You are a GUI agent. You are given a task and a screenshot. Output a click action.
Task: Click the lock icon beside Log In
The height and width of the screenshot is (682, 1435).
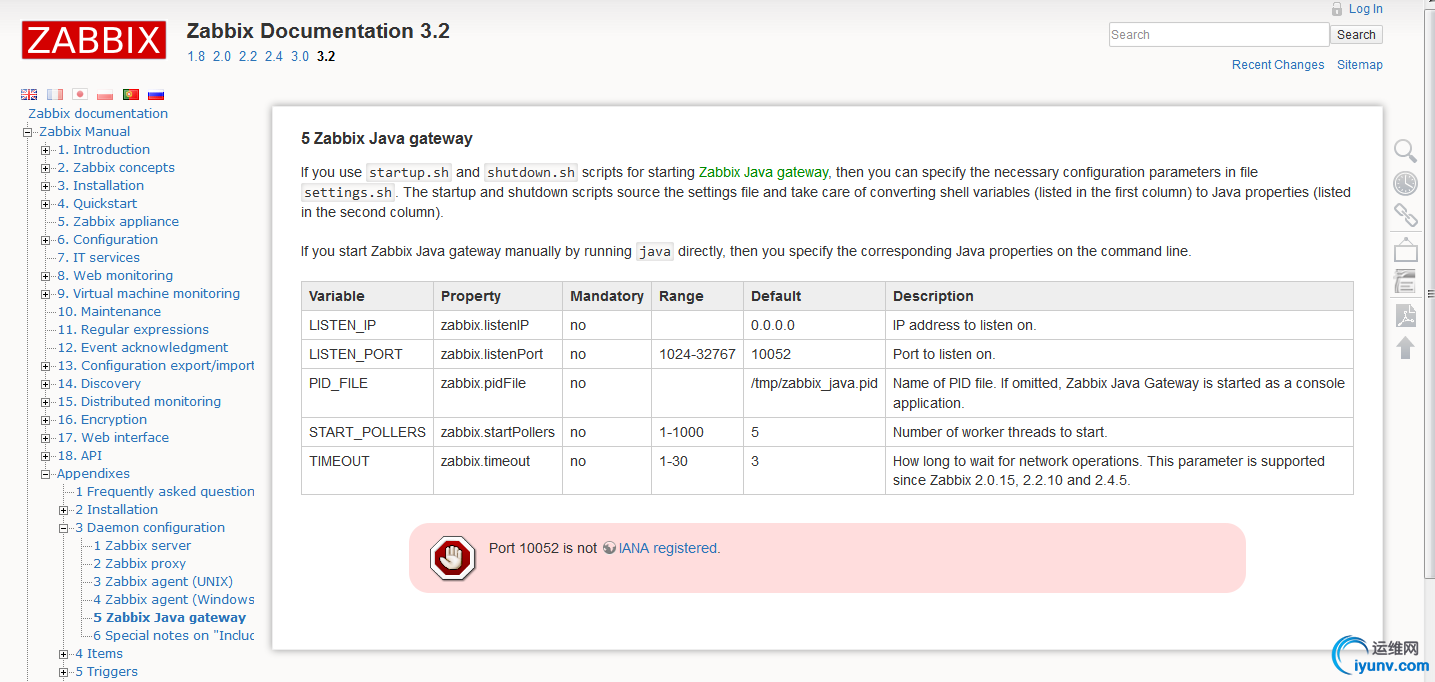click(x=1337, y=9)
